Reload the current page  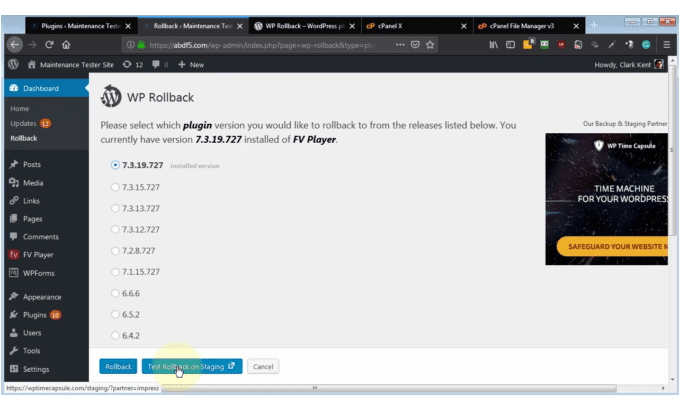[49, 44]
